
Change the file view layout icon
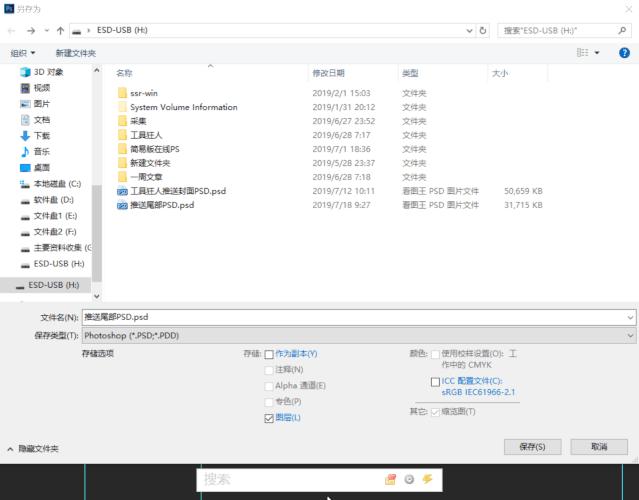click(x=582, y=53)
